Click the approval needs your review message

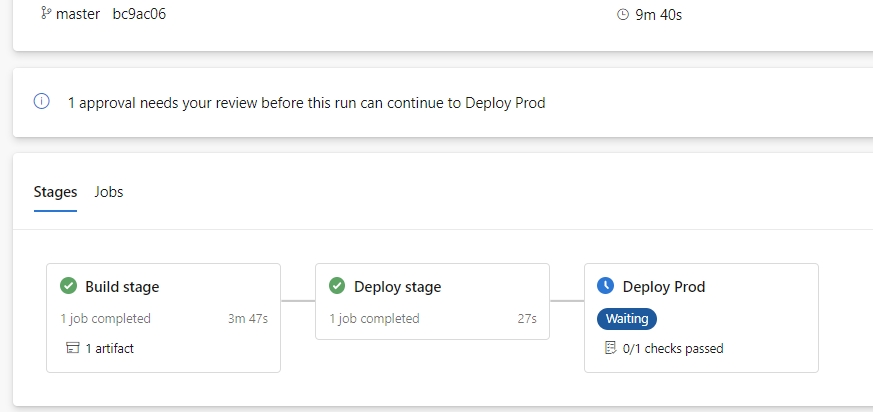point(307,103)
